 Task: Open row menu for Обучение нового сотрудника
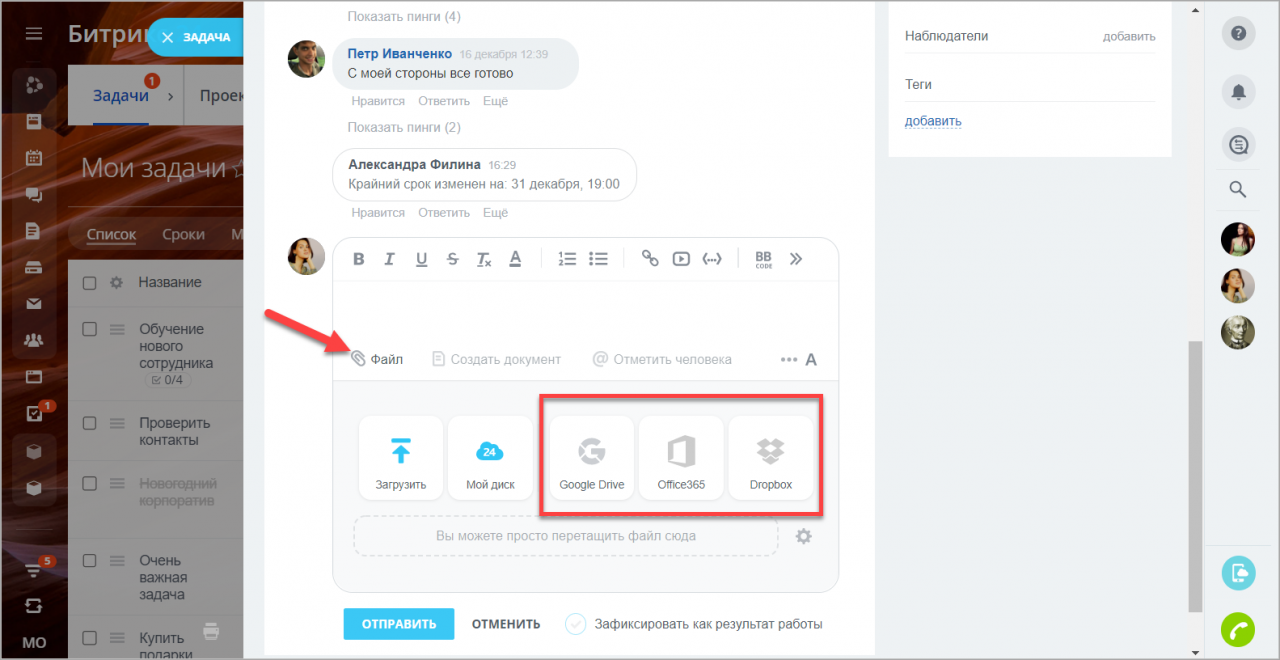116,329
